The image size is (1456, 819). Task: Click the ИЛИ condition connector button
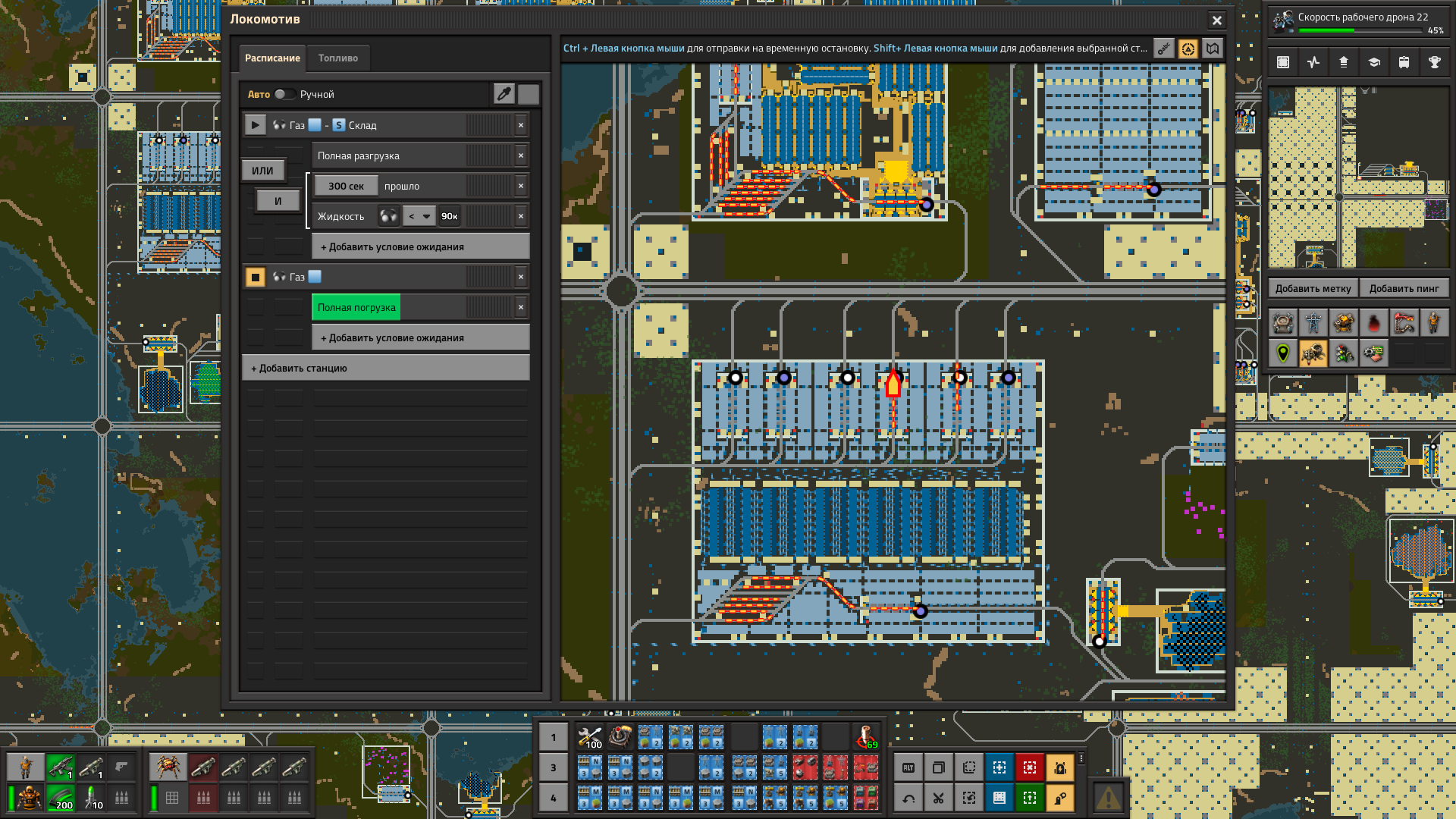tap(262, 171)
